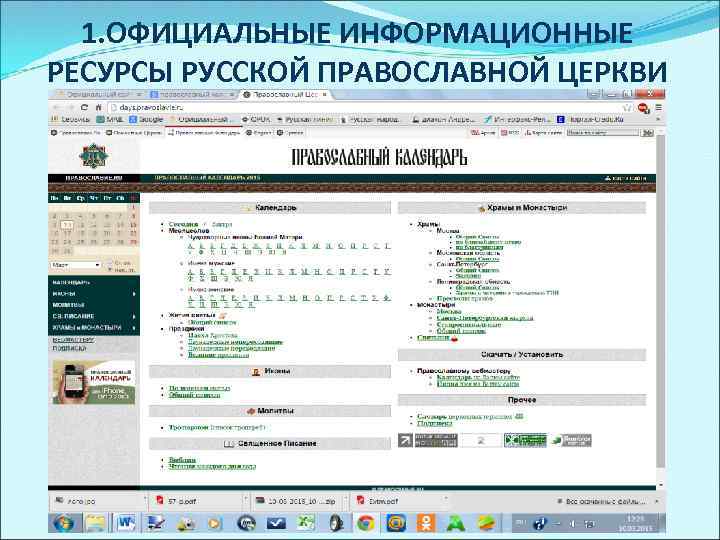720x540 pixels.
Task: Open the Chrome menu hamburger icon
Action: [x=658, y=107]
